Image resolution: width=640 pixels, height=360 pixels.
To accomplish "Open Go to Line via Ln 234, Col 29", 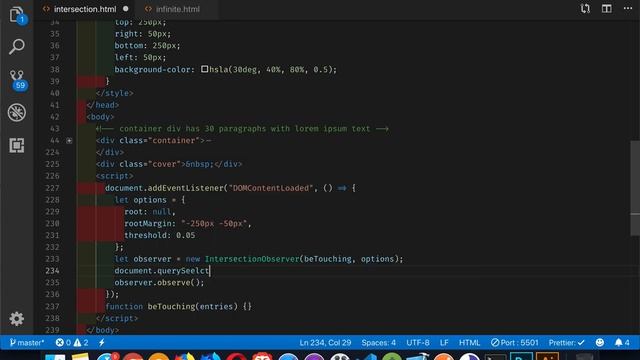I will (325, 342).
